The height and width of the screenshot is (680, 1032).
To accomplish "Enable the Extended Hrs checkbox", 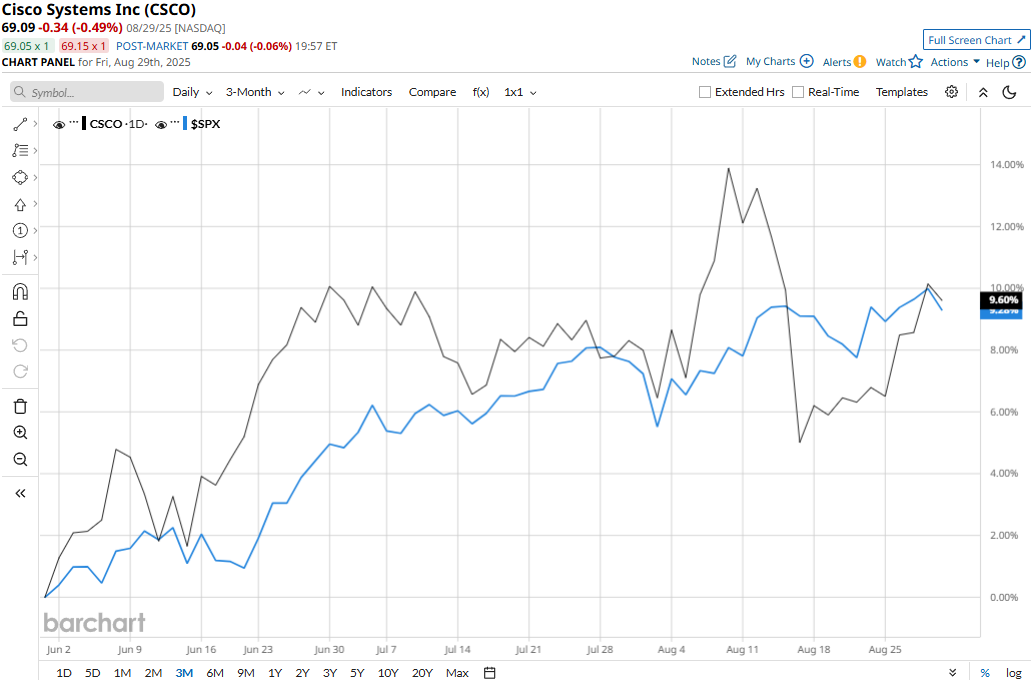I will [705, 92].
